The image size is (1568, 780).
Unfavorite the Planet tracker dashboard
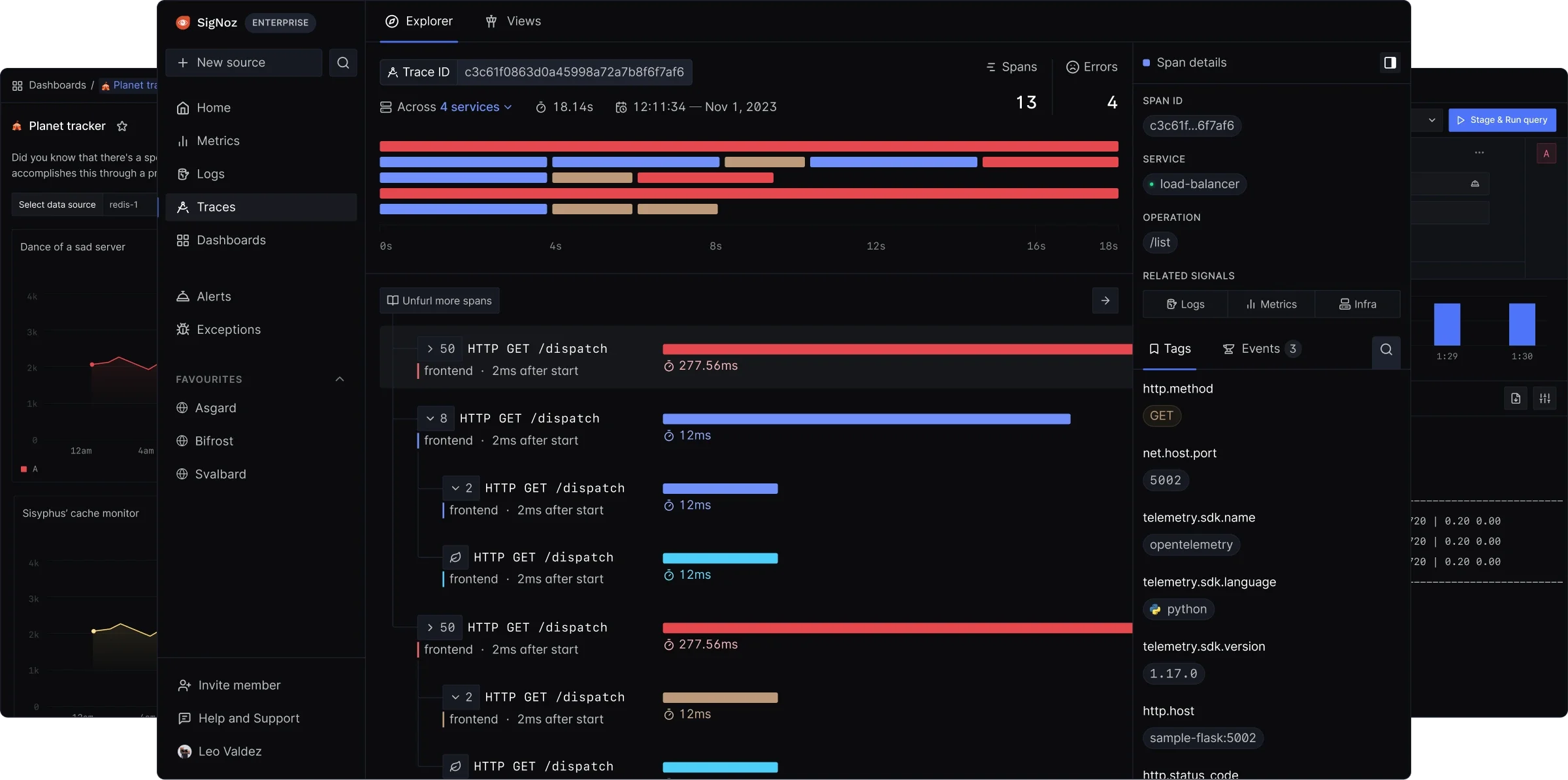122,125
